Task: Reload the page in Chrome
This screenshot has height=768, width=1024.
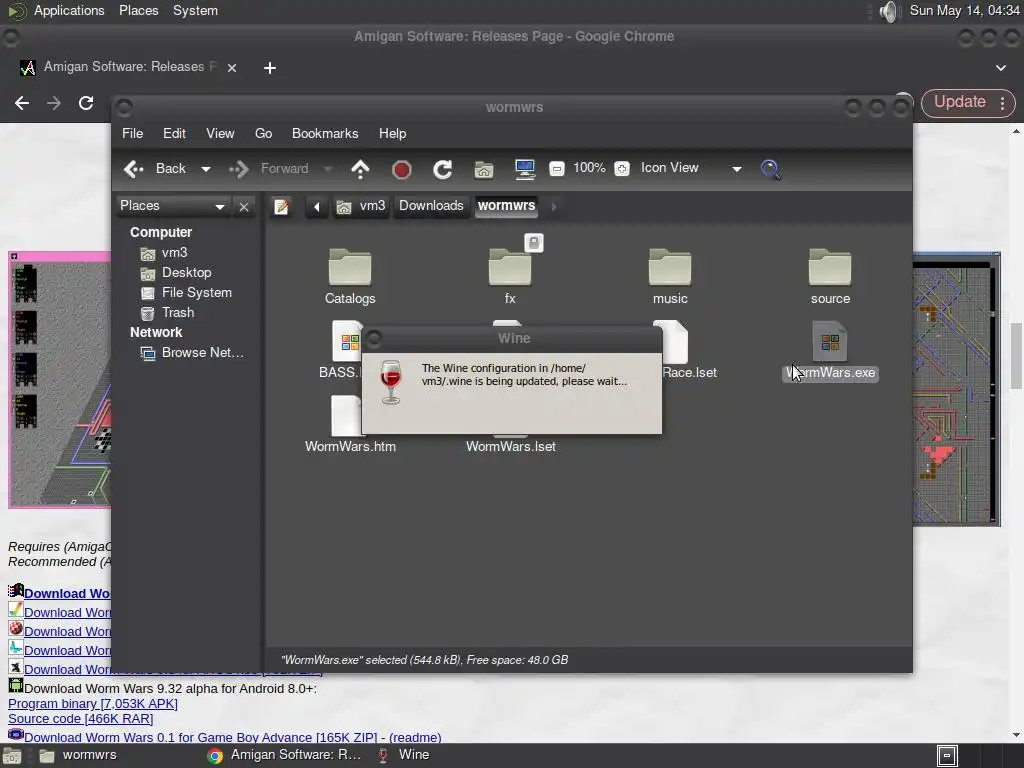Action: [86, 103]
